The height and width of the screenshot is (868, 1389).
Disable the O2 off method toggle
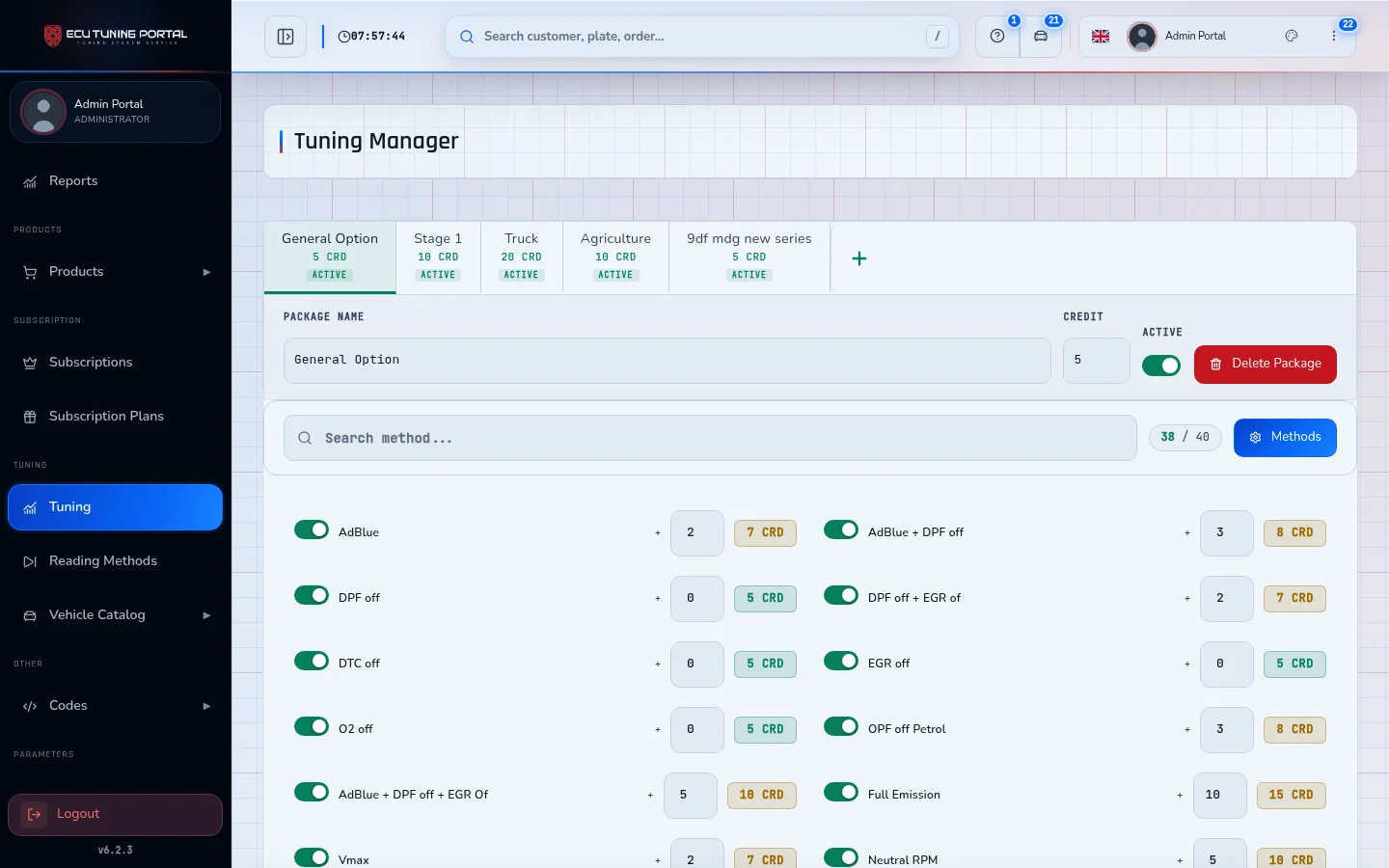coord(312,726)
